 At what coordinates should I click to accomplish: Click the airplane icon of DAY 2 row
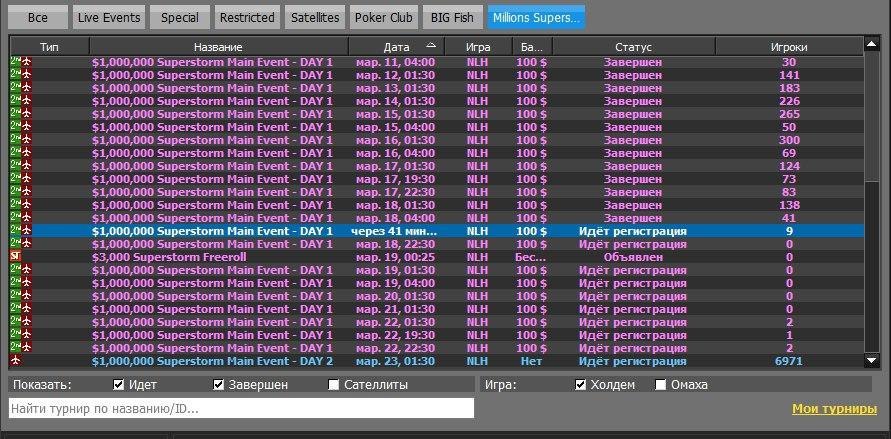[15, 361]
